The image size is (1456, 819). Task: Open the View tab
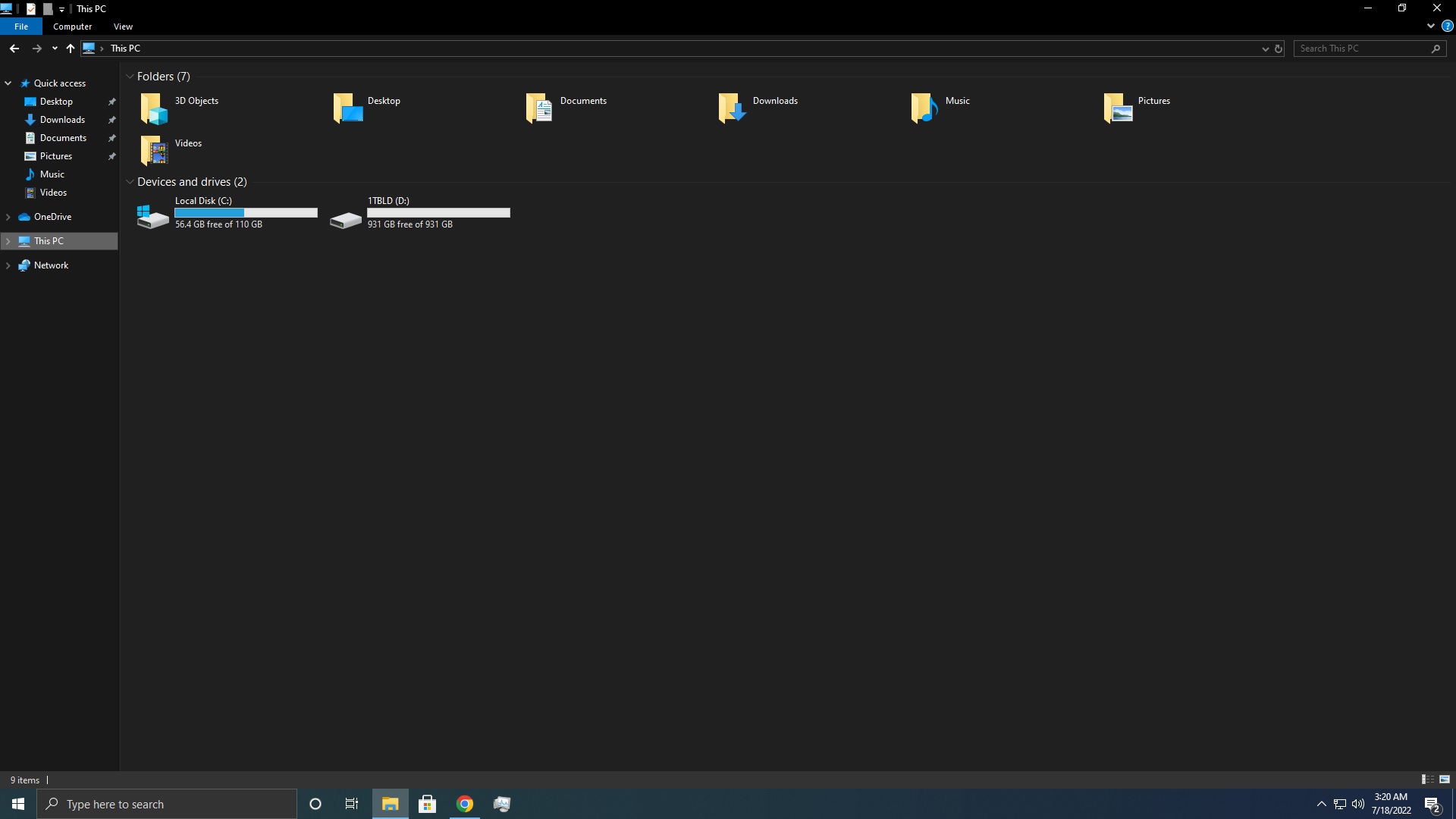point(123,26)
